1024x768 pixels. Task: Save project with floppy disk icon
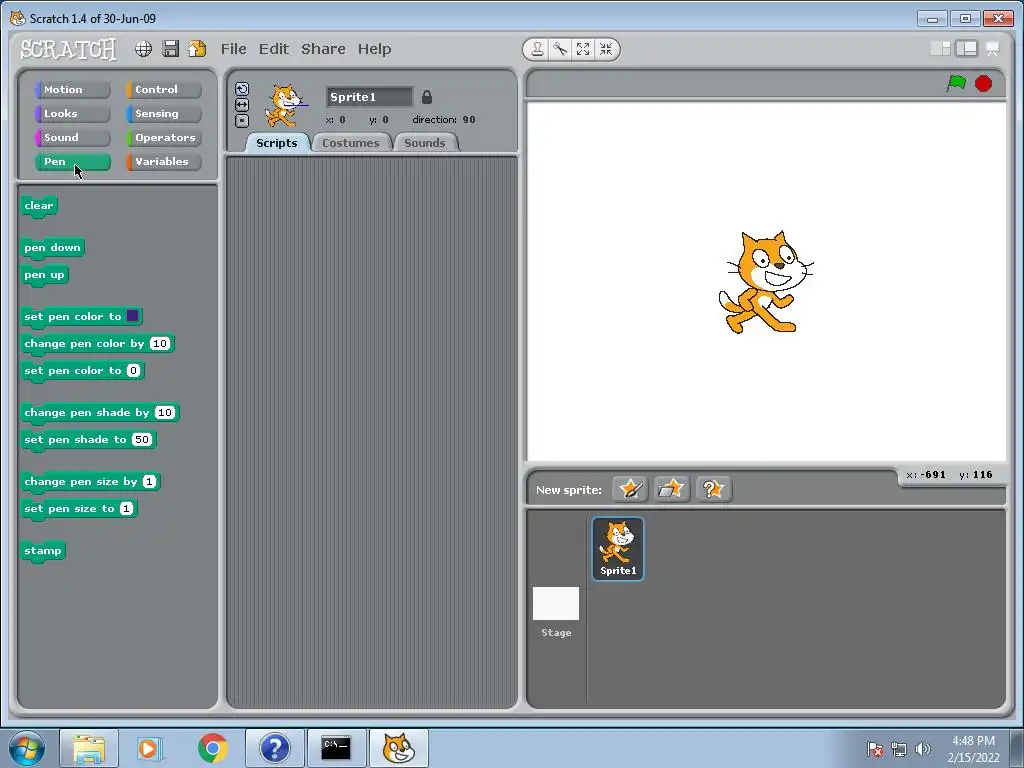click(170, 49)
